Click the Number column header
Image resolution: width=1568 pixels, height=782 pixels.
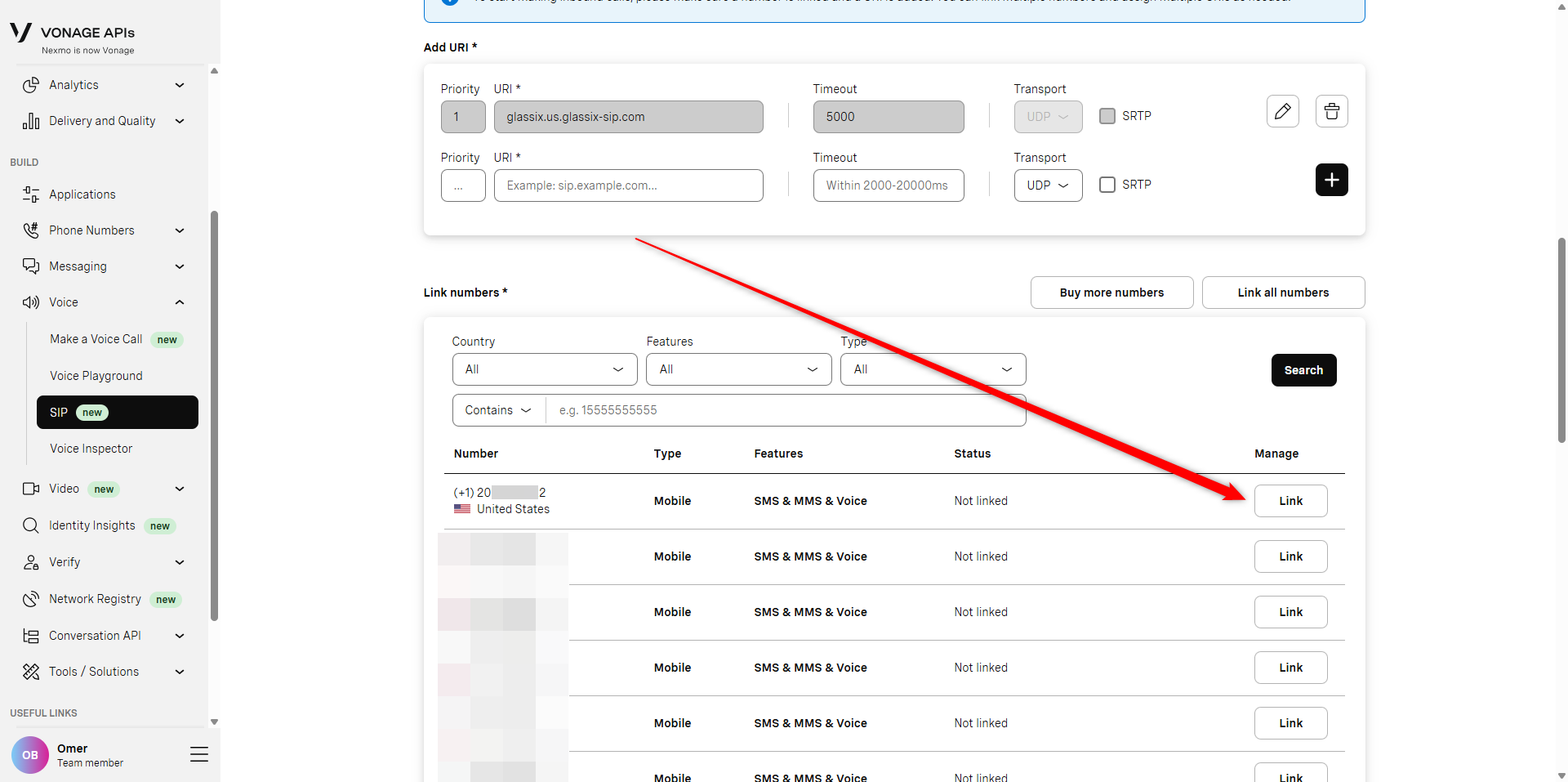(476, 454)
